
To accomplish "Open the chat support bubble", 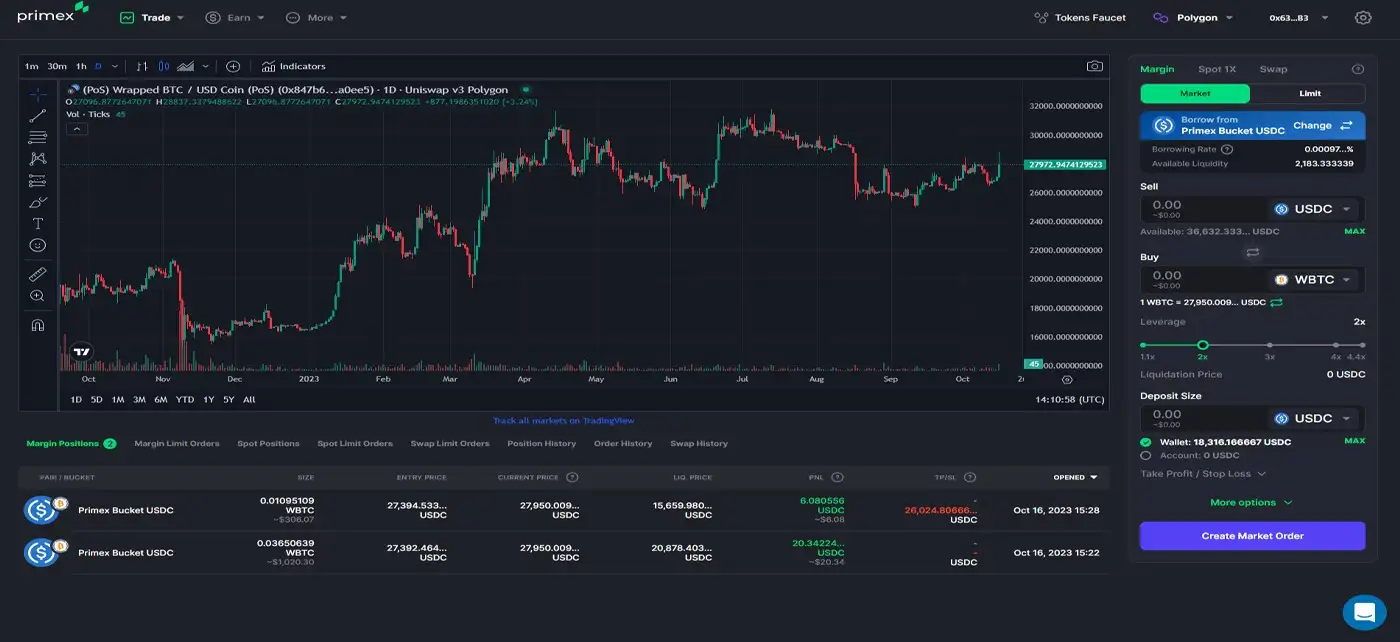I will [1364, 611].
